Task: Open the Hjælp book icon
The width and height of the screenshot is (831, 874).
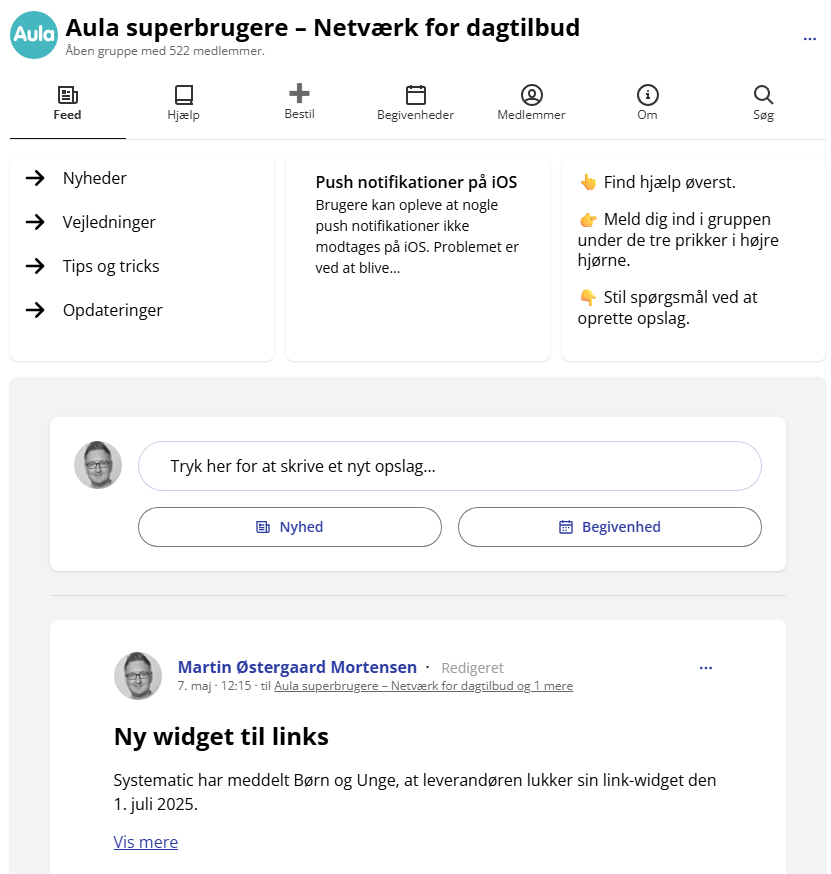Action: pos(183,96)
